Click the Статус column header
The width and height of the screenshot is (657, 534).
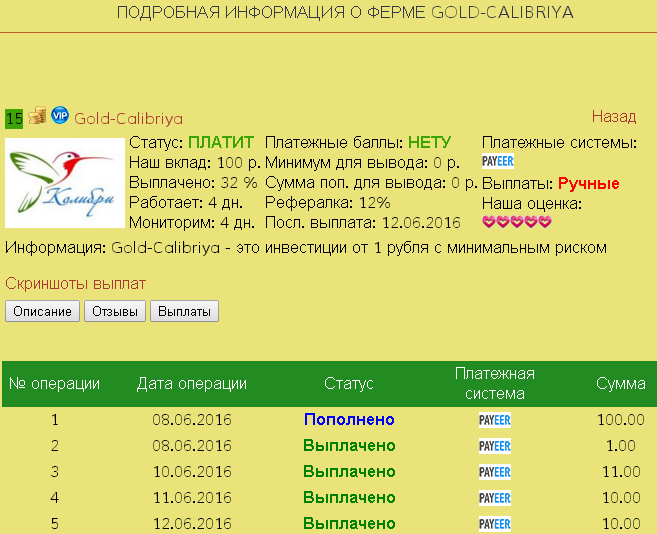click(349, 384)
